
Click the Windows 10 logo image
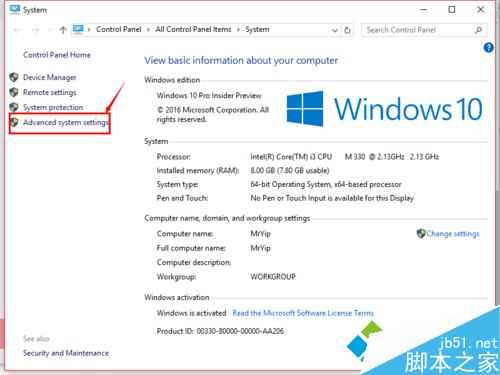pos(384,109)
